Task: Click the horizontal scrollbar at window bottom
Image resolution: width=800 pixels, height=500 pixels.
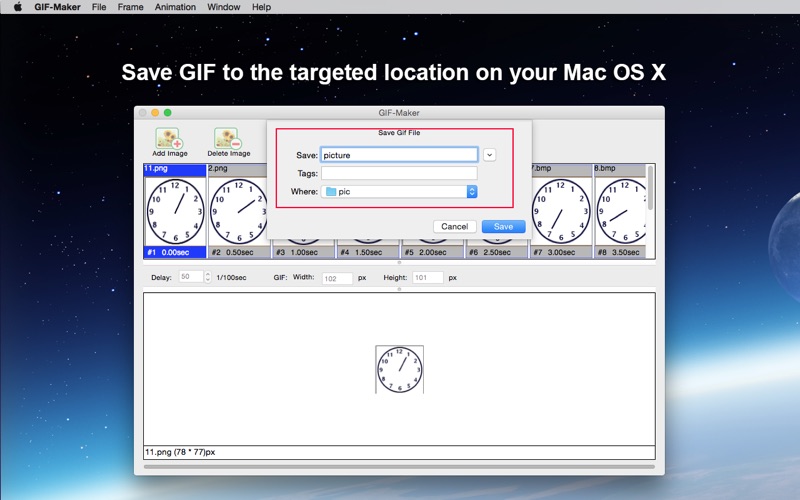Action: coord(399,466)
